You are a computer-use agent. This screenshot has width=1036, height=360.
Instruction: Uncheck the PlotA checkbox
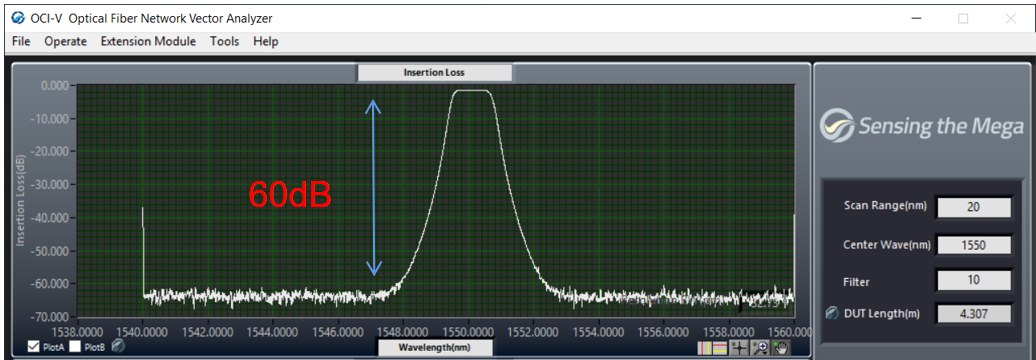[x=34, y=347]
